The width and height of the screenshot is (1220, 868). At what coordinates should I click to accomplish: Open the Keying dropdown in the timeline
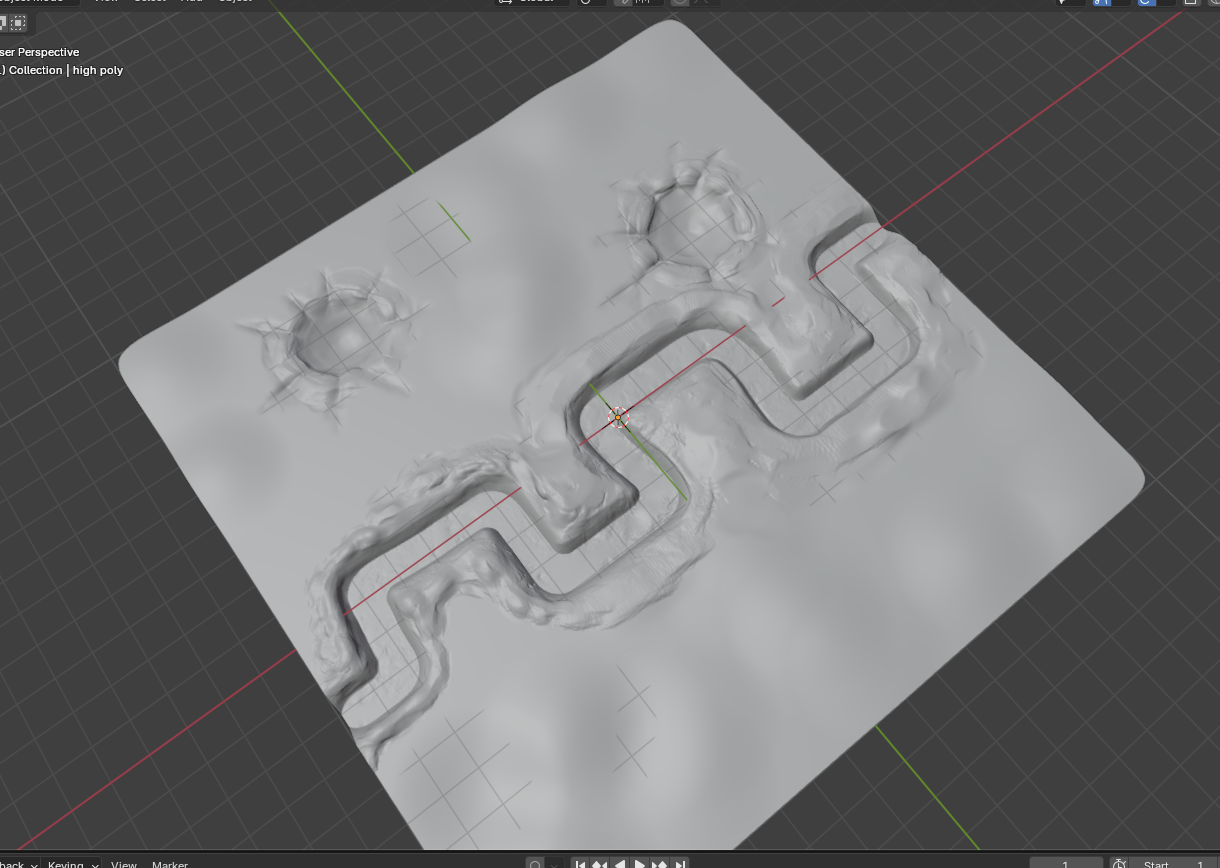click(72, 864)
